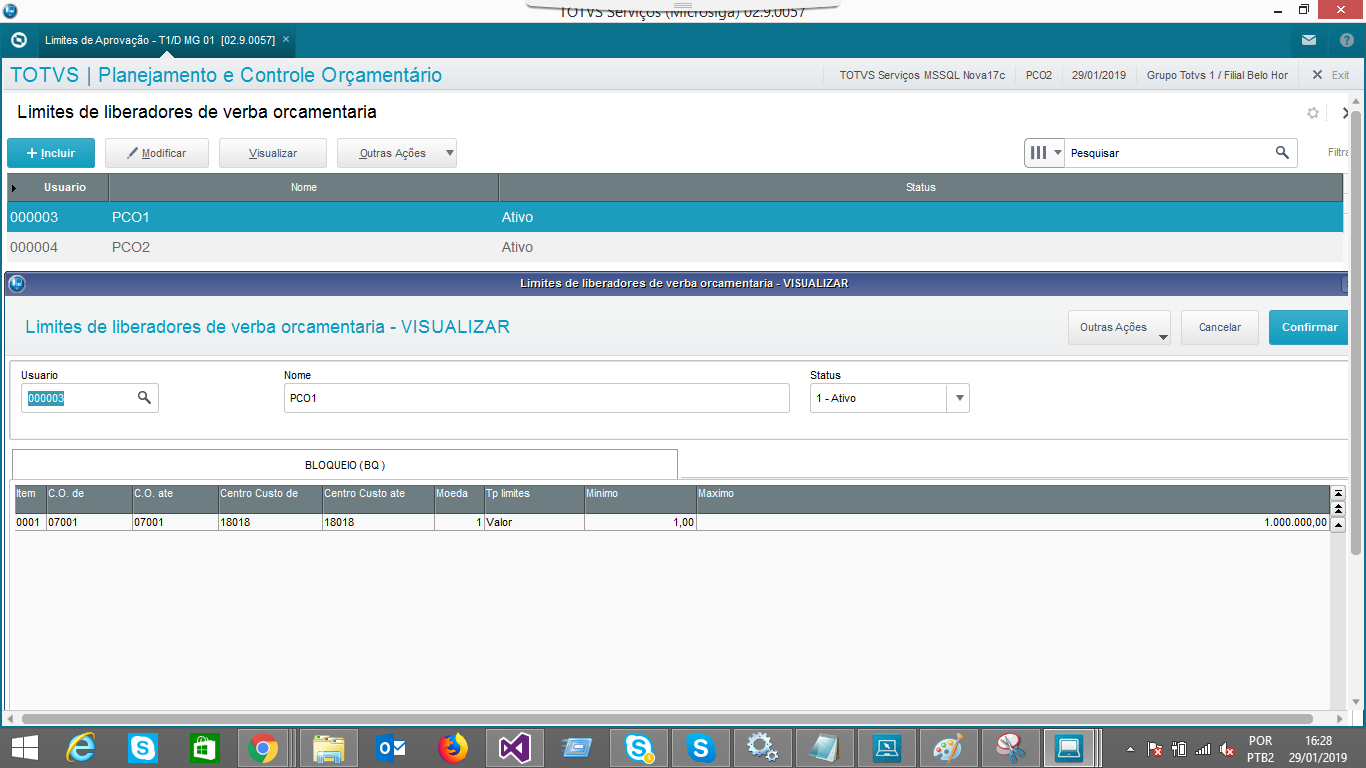Click the Centro Custo de cell 18018
Viewport: 1366px width, 768px height.
click(270, 522)
